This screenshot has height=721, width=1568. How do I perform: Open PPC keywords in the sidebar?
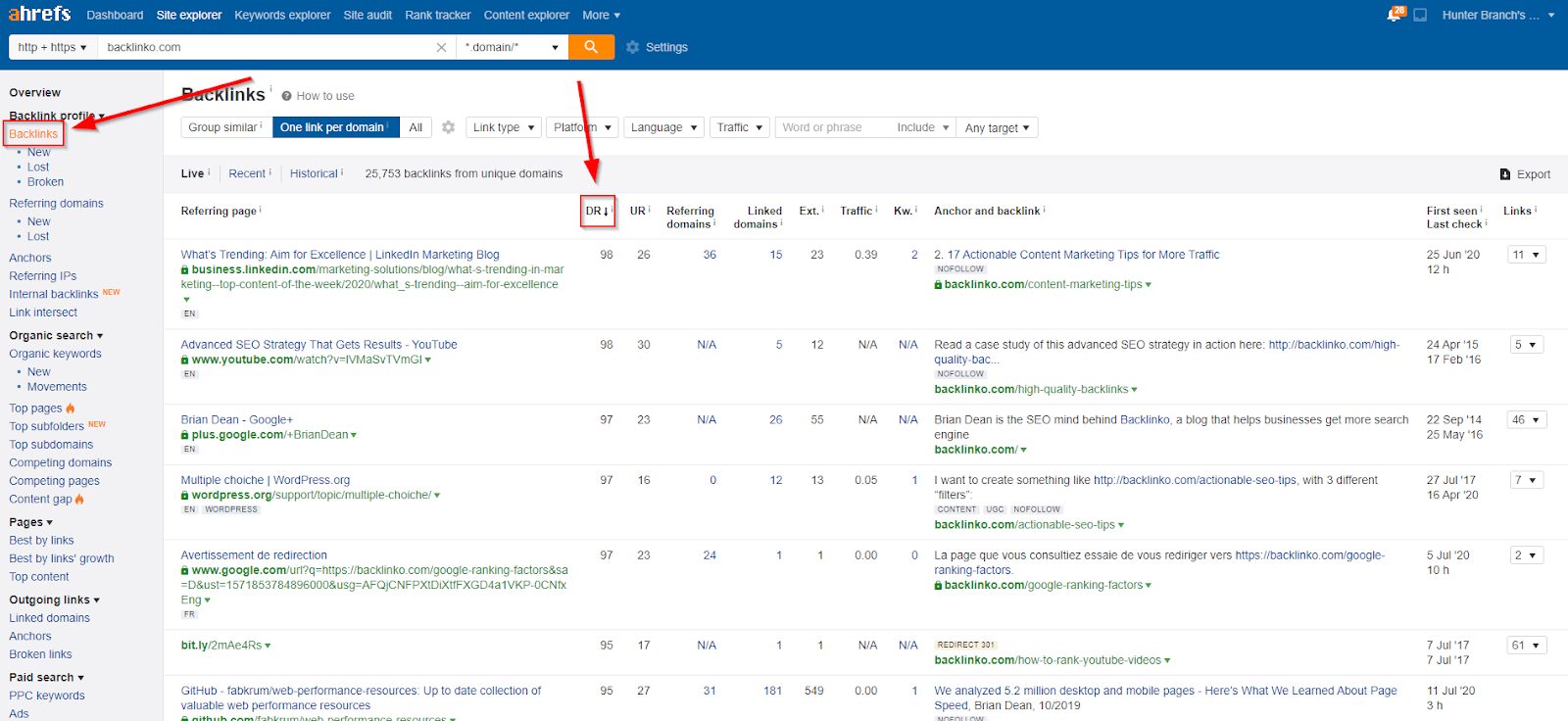[x=47, y=697]
